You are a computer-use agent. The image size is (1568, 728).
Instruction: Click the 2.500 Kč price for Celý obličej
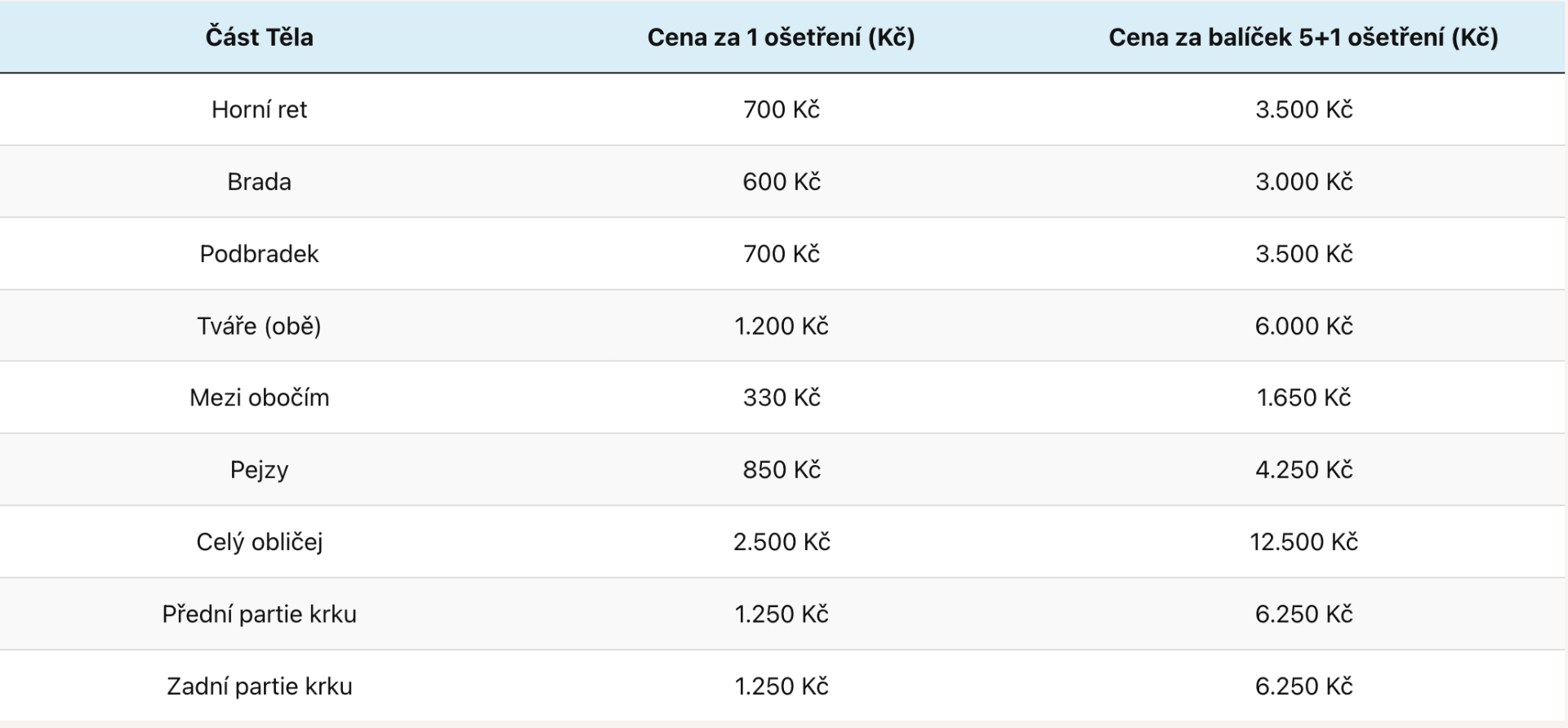(781, 542)
